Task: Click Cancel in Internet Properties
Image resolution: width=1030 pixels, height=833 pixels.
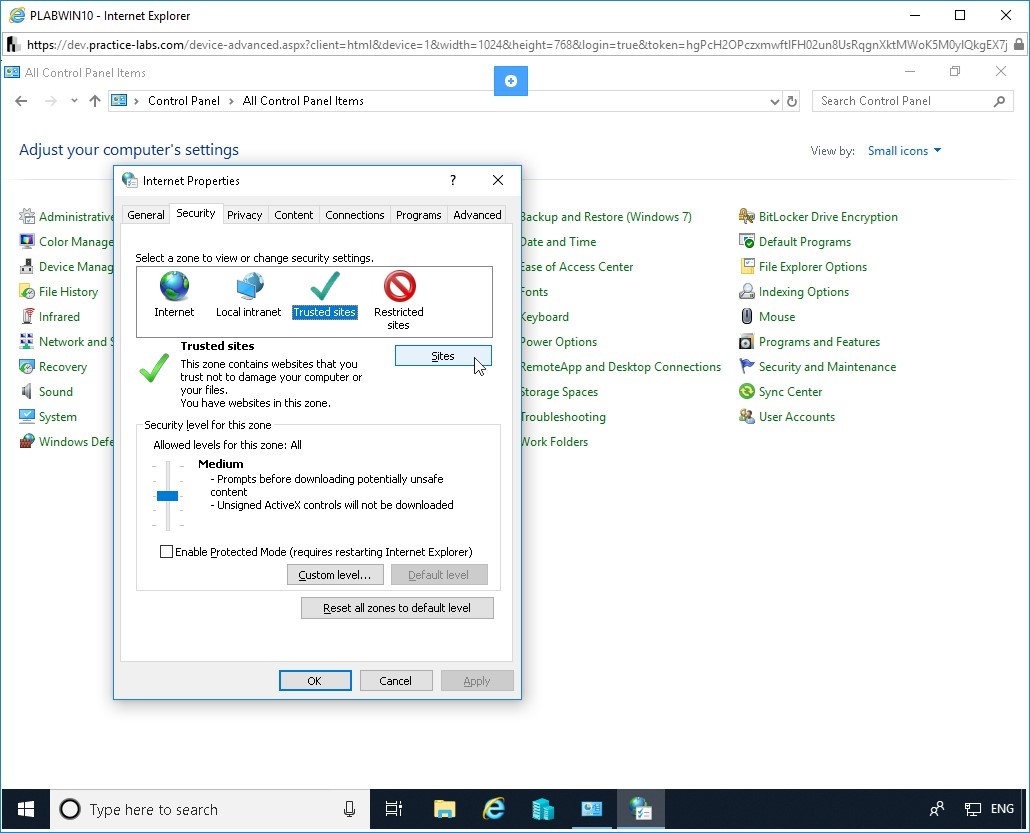Action: pos(395,681)
